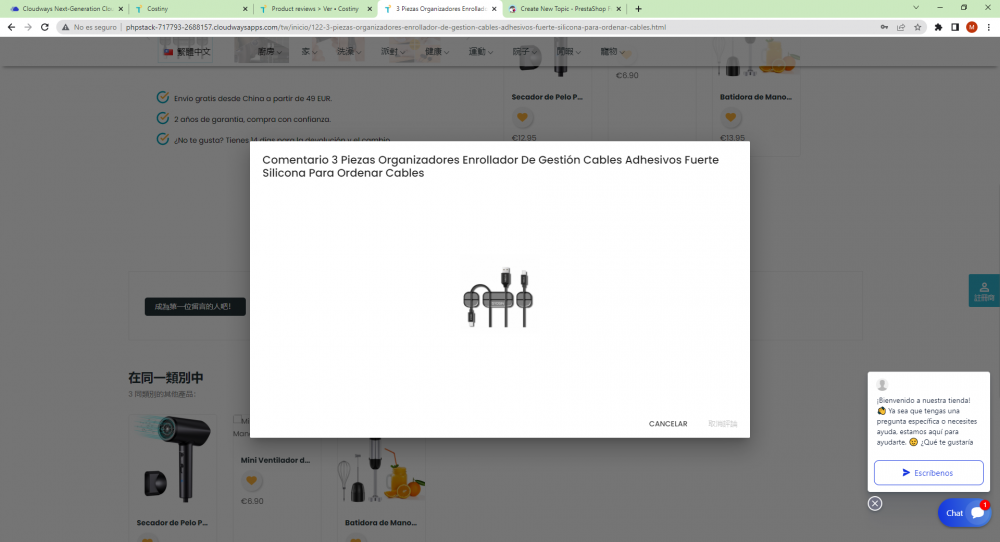Image resolution: width=1000 pixels, height=542 pixels.
Task: Click the 成為第一位留言的人吧 button
Action: pyautogui.click(x=195, y=307)
